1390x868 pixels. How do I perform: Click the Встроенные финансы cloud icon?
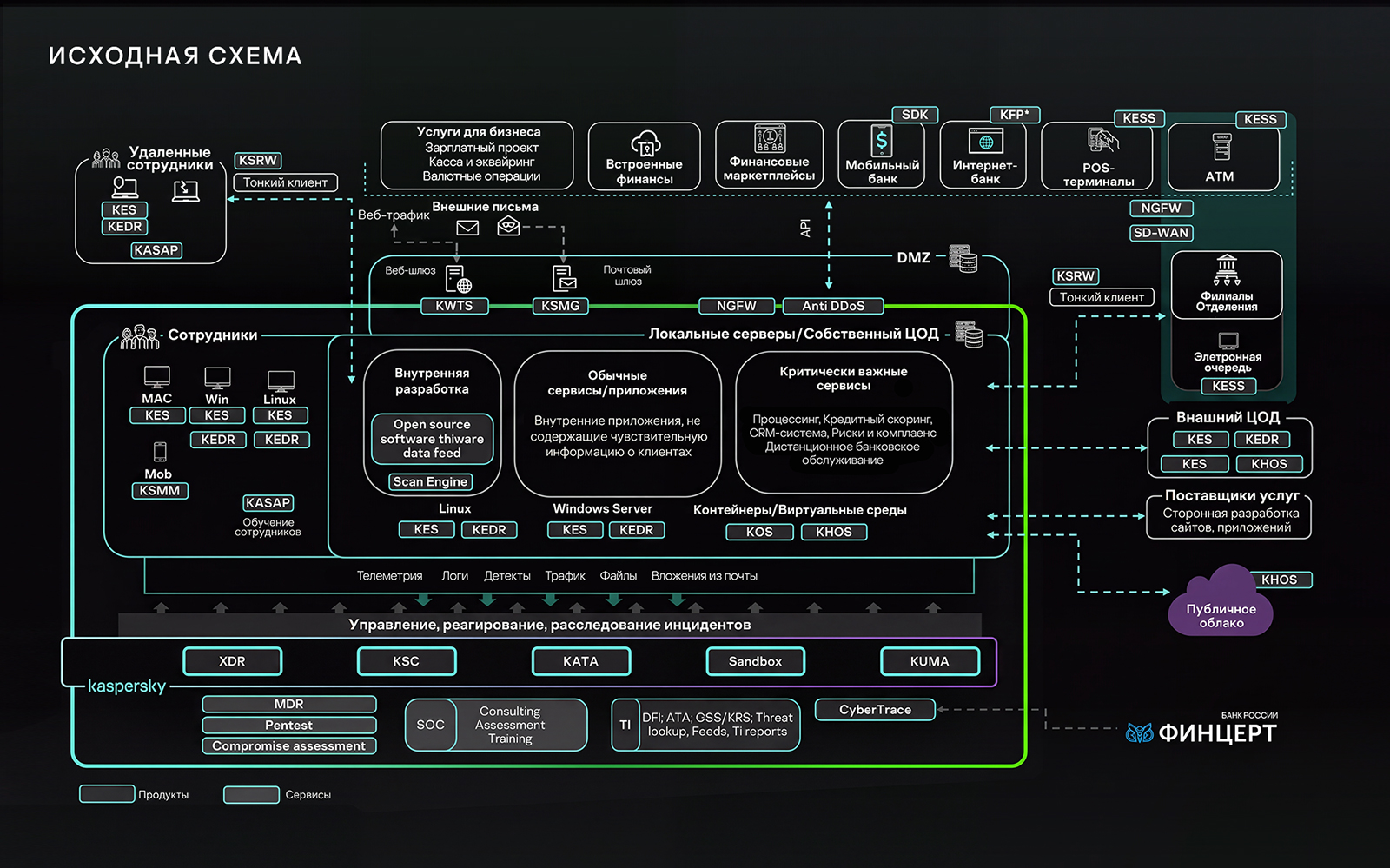point(645,143)
